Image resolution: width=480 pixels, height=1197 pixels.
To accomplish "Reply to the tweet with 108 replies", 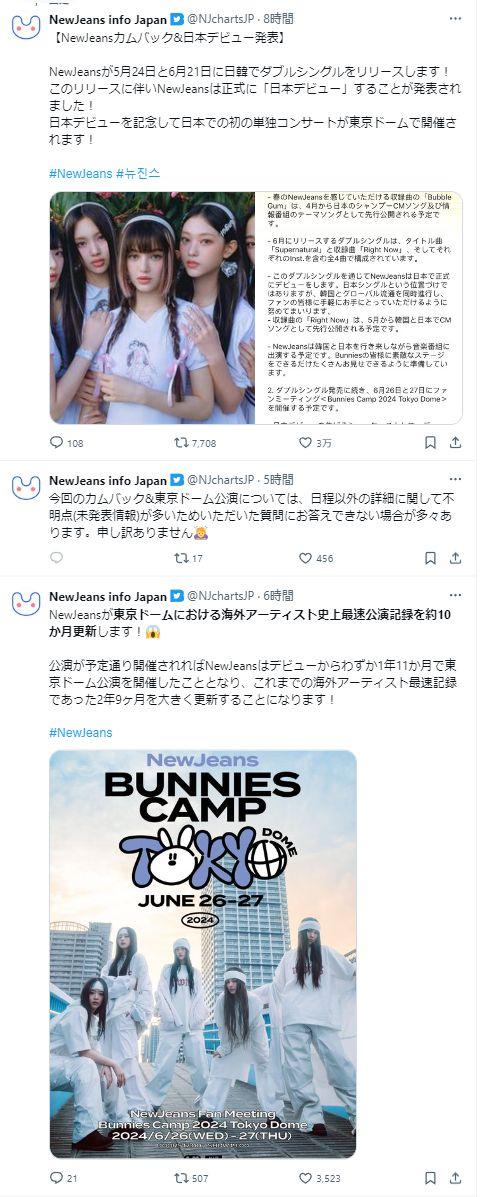I will point(56,443).
